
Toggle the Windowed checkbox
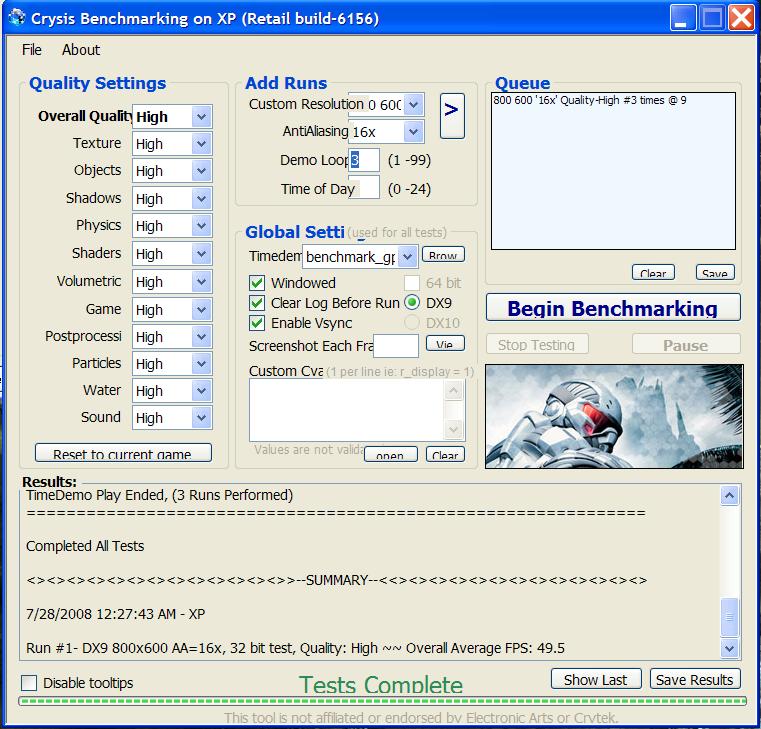pyautogui.click(x=257, y=283)
